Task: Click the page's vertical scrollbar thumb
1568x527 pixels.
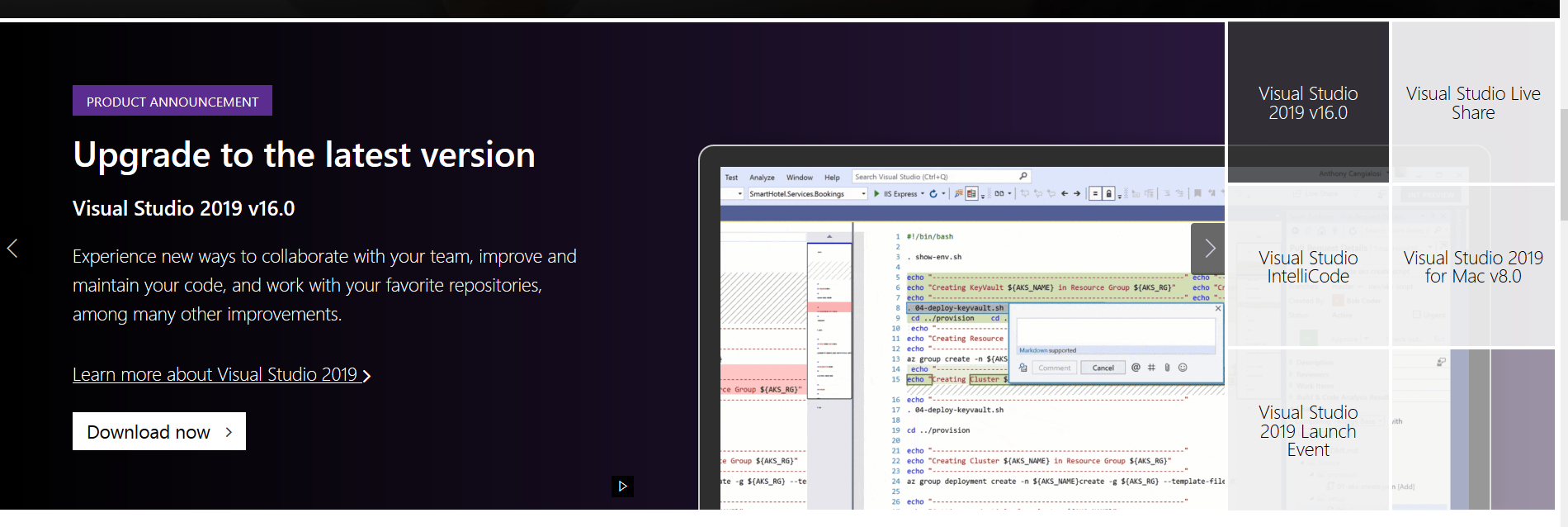Action: point(1564,165)
